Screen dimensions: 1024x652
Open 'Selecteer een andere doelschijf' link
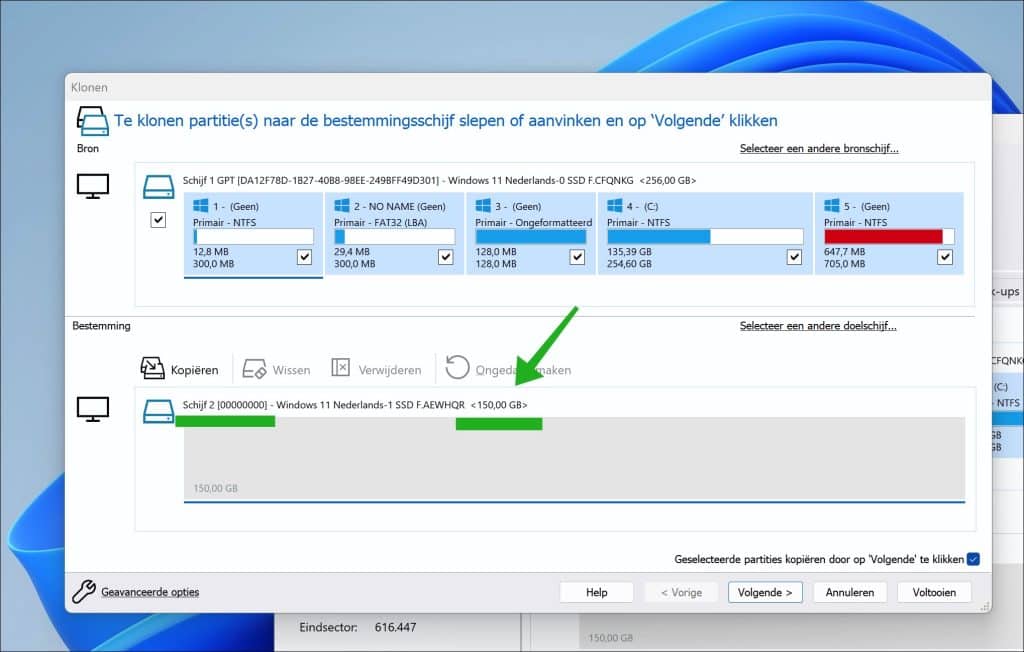818,326
